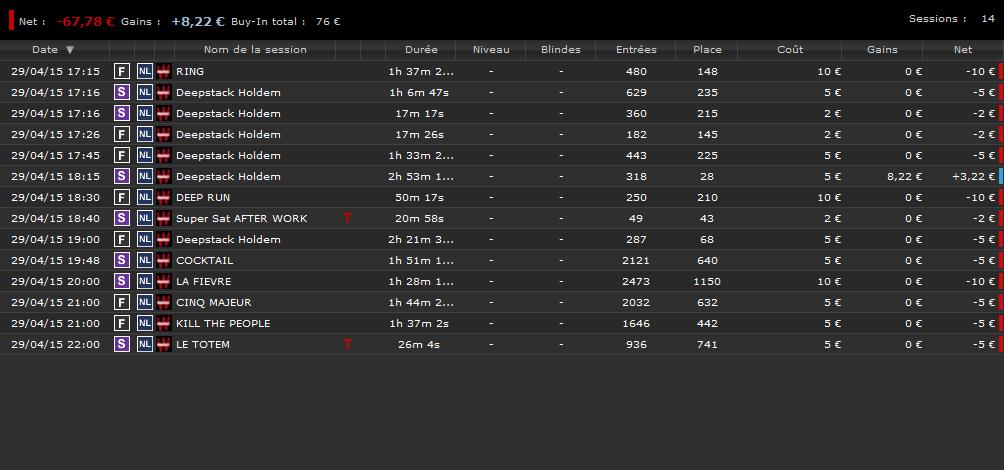Click the 49 entries cell
This screenshot has height=470, width=1004.
[636, 218]
